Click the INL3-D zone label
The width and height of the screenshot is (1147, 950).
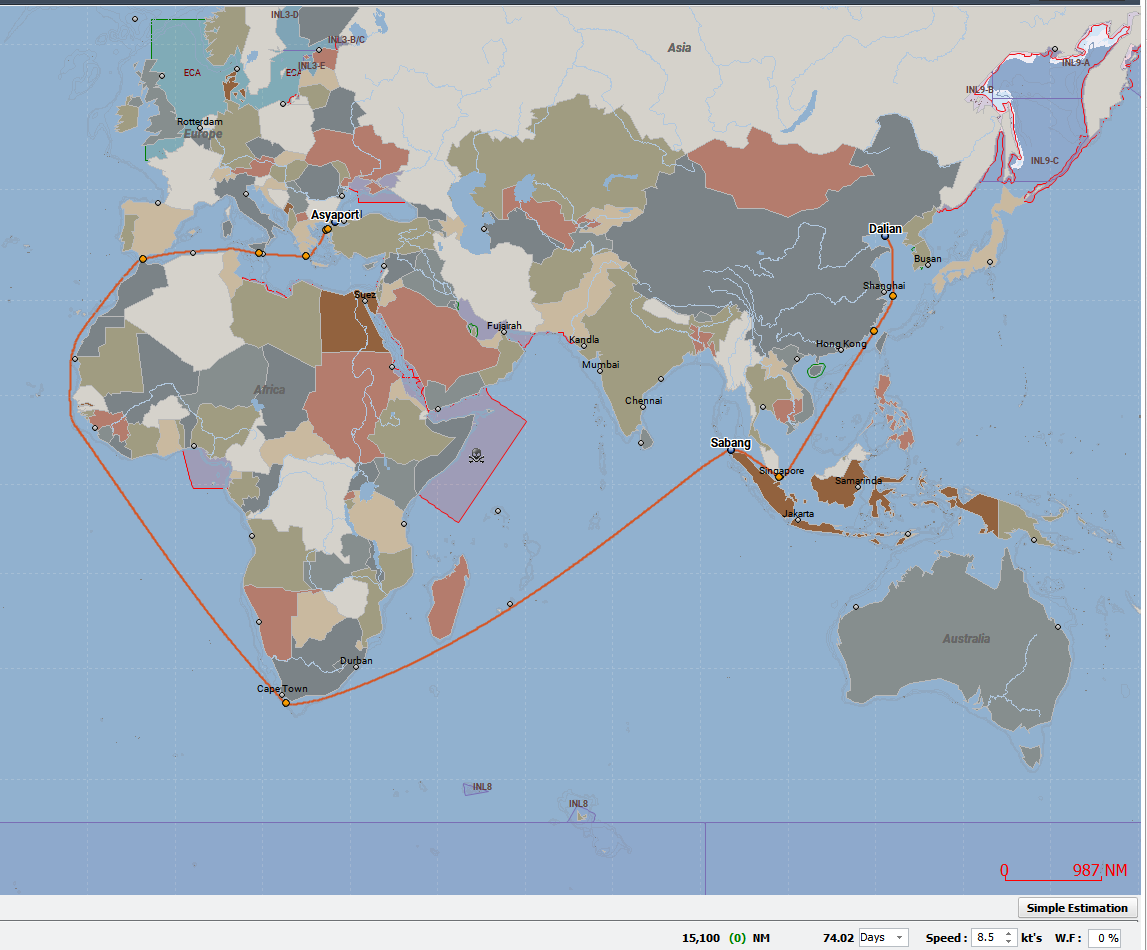coord(284,15)
